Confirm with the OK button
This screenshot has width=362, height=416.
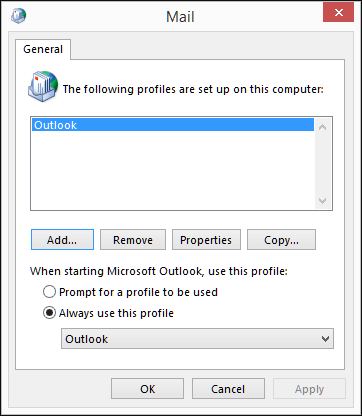coord(147,389)
